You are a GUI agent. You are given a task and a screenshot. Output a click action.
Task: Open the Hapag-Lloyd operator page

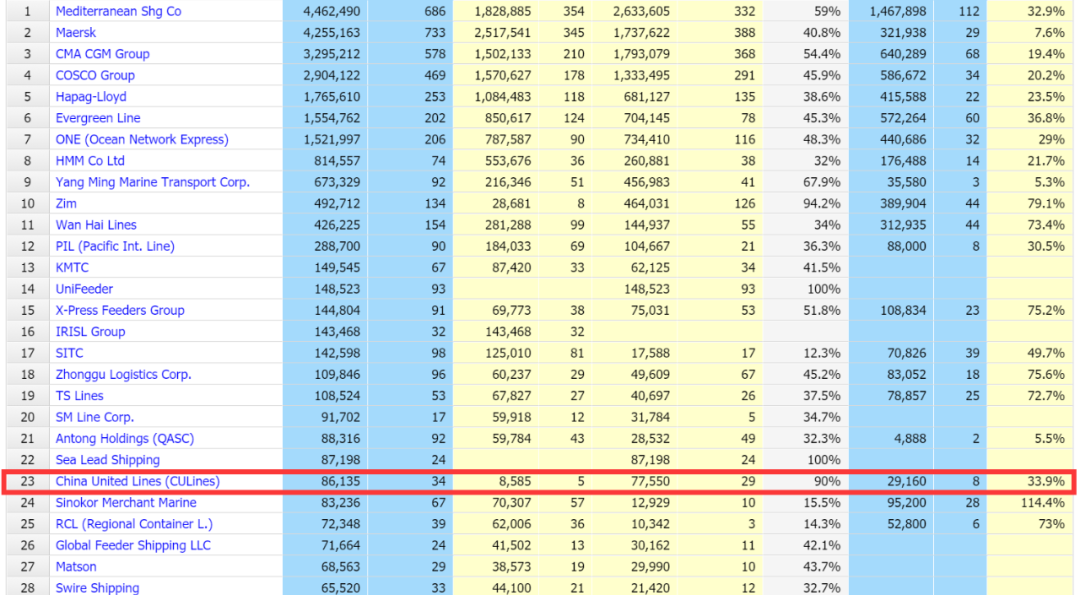(x=91, y=97)
